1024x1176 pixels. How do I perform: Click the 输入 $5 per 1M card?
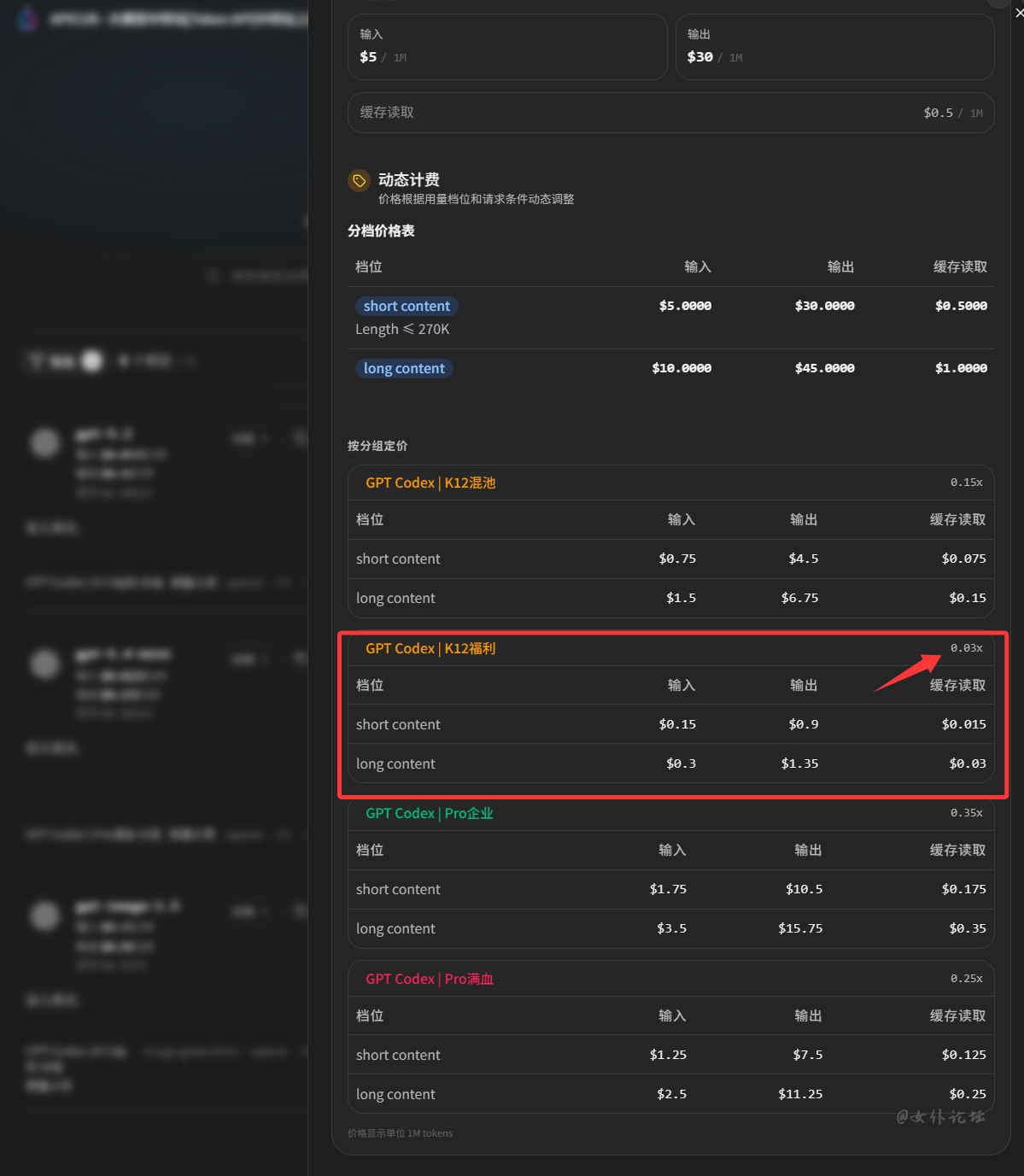[507, 47]
